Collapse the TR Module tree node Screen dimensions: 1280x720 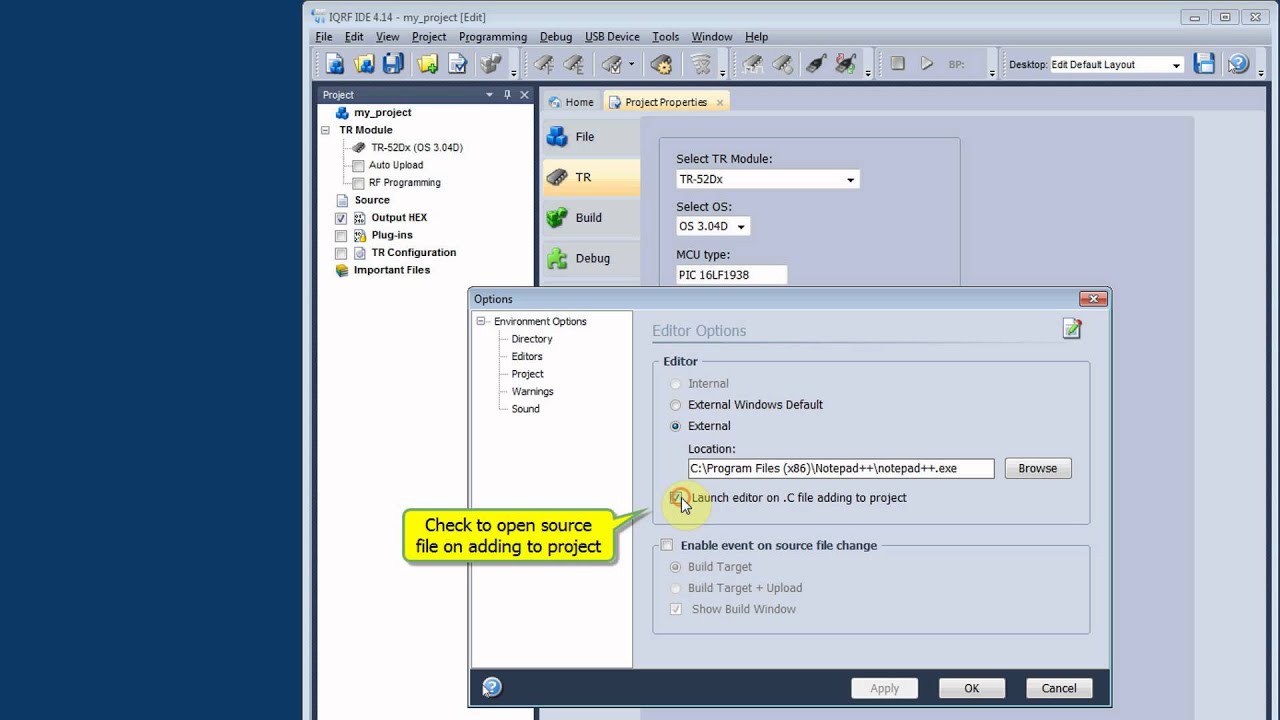pos(325,130)
